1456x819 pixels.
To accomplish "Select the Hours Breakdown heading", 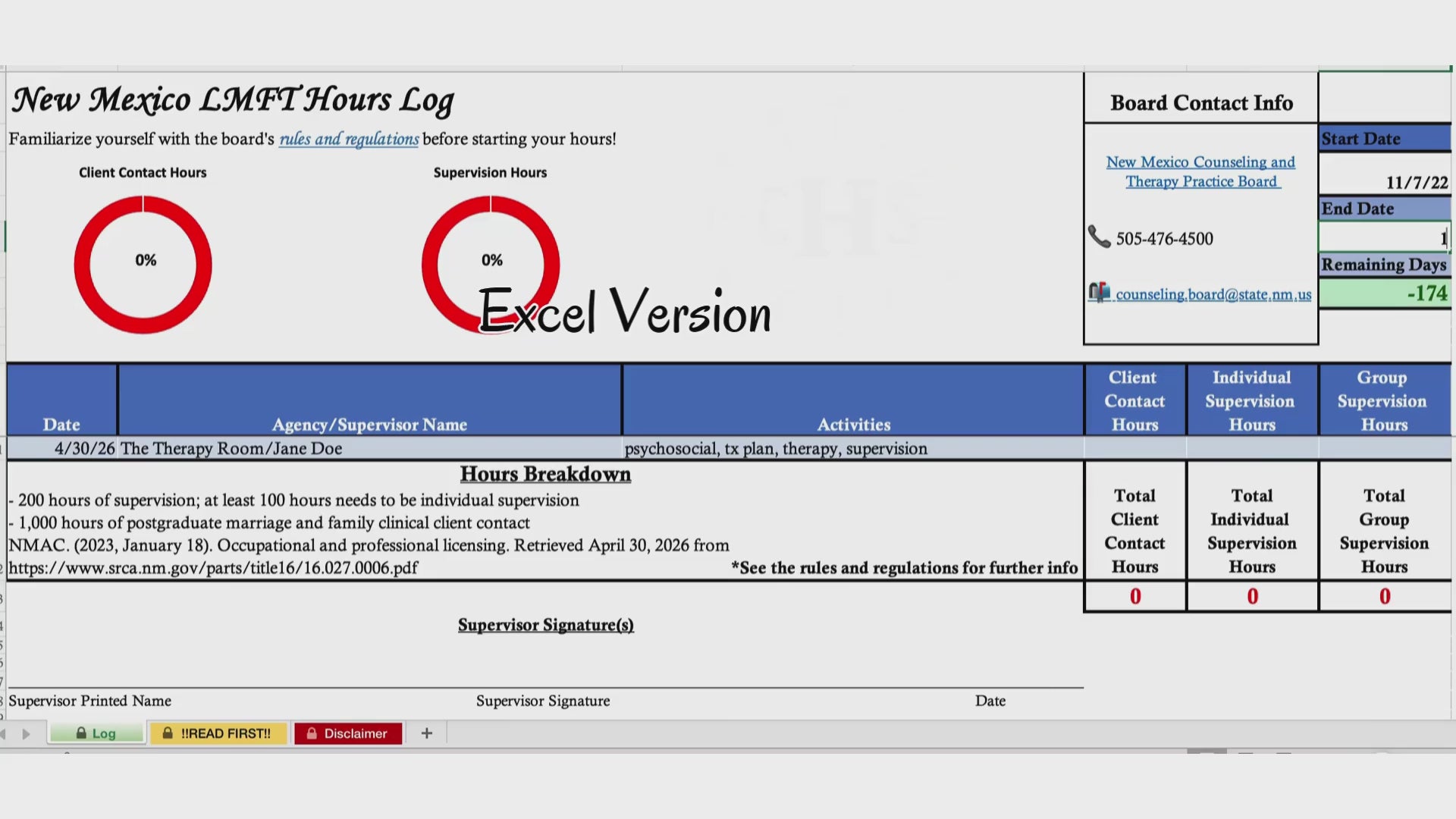I will 545,474.
